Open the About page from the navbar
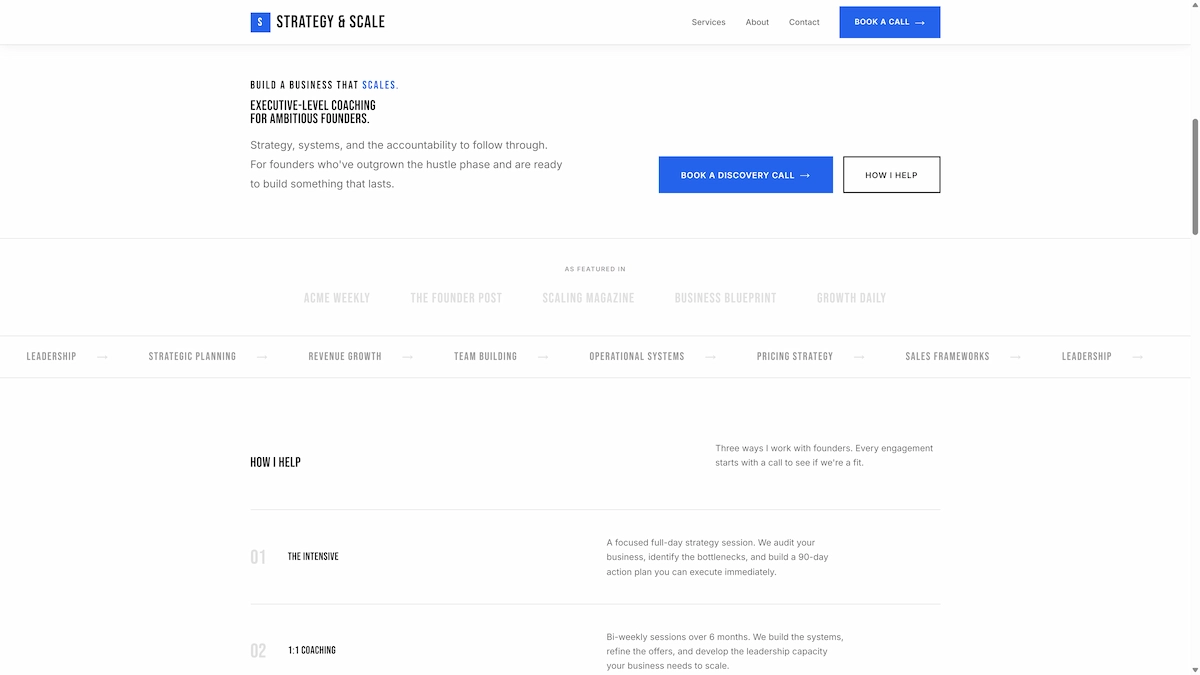This screenshot has width=1200, height=675. coord(757,22)
